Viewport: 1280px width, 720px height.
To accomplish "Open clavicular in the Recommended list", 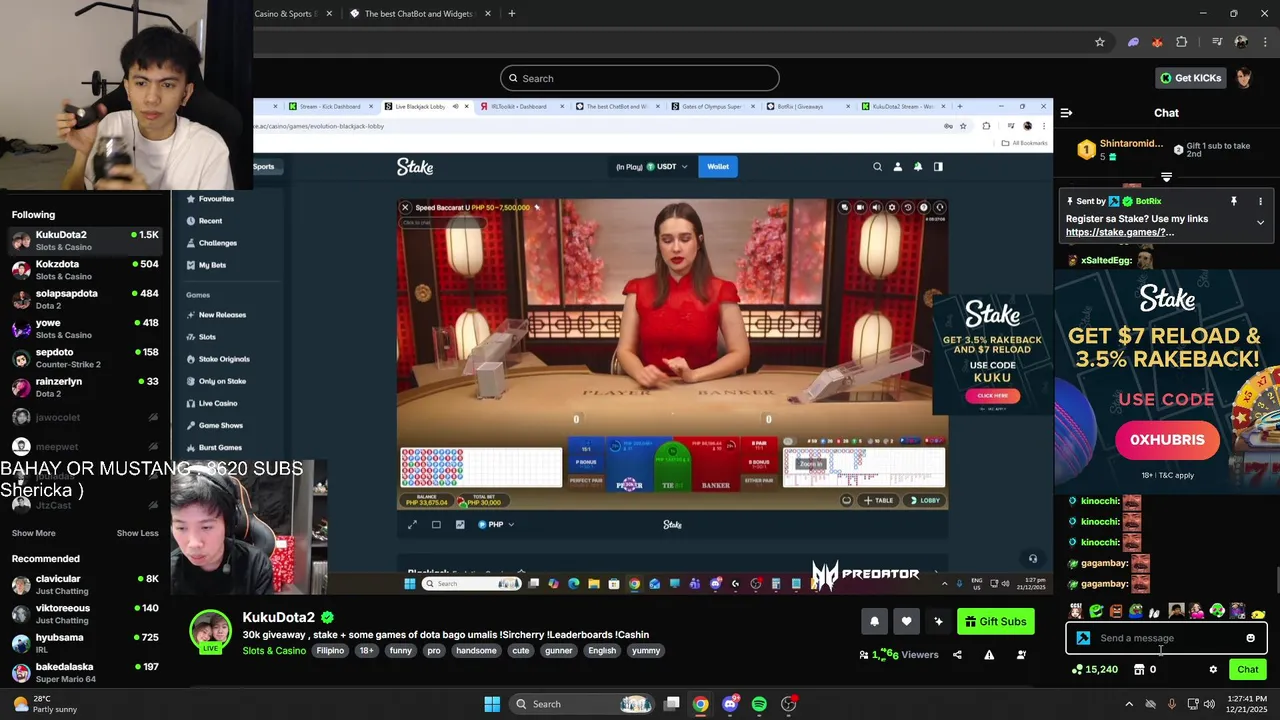I will coord(85,584).
